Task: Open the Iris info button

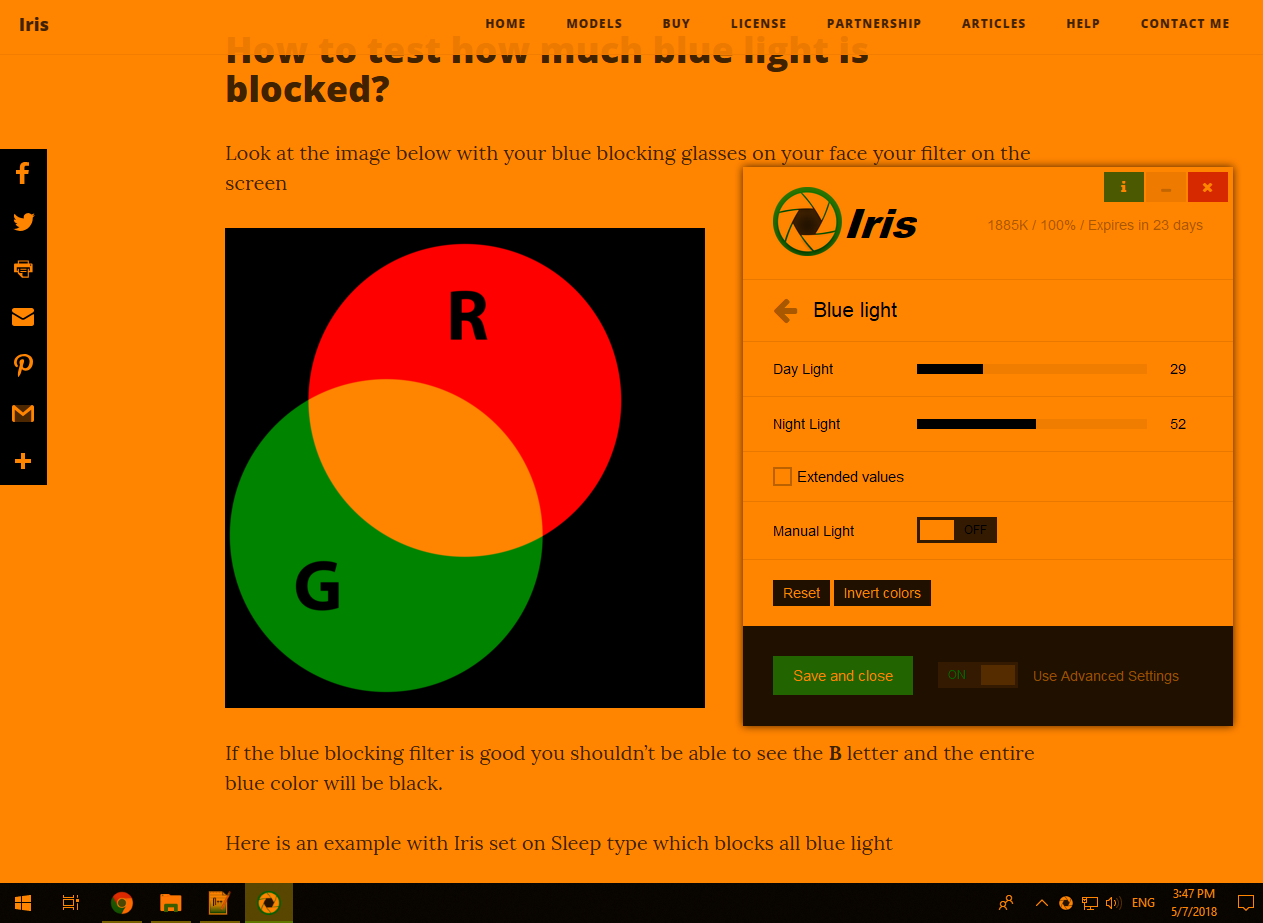Action: [x=1124, y=187]
